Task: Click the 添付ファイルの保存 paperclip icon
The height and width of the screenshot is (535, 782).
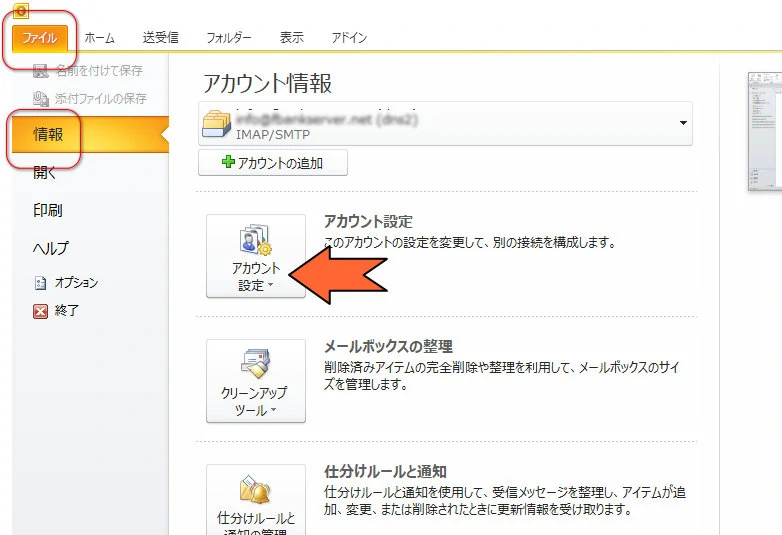Action: [40, 99]
